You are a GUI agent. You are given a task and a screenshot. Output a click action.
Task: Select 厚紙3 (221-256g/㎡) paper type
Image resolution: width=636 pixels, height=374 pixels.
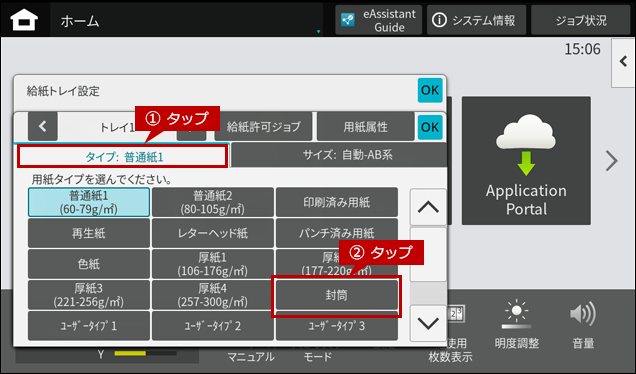click(89, 295)
